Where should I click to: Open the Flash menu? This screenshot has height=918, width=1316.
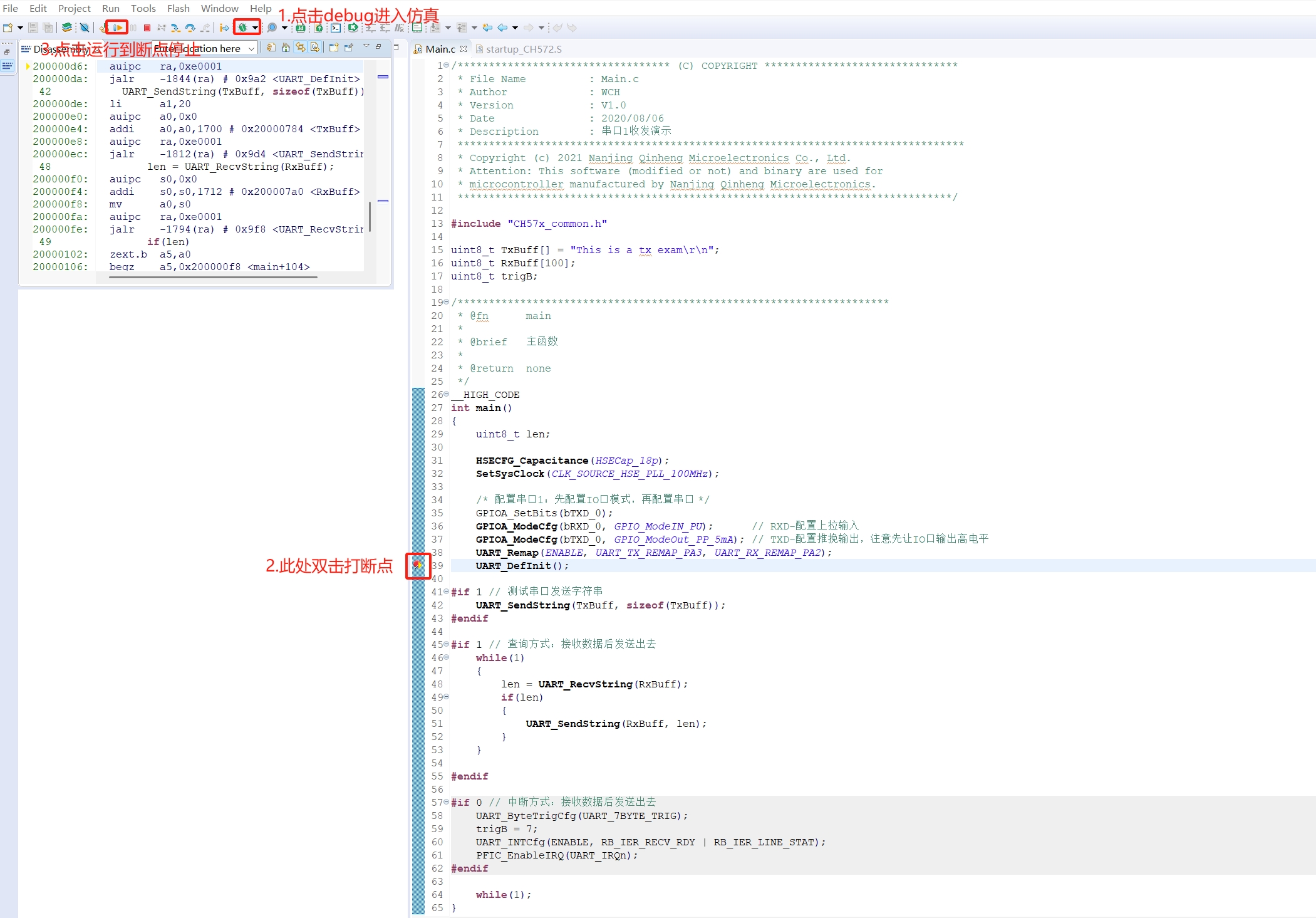point(178,8)
